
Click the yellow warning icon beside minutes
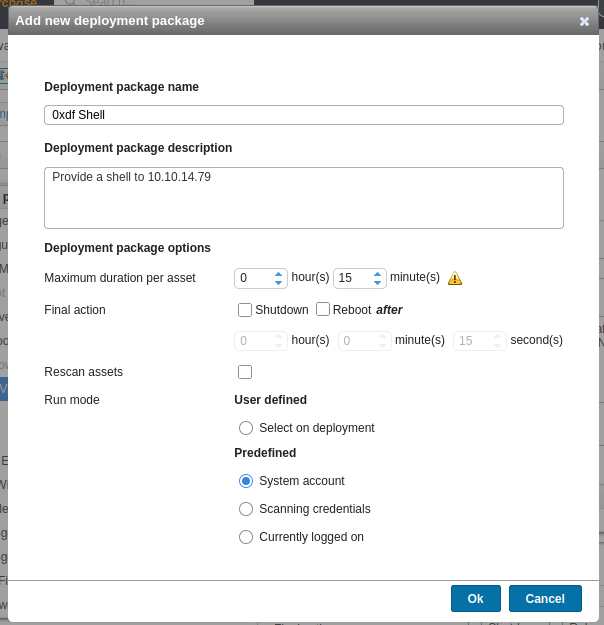click(x=455, y=278)
